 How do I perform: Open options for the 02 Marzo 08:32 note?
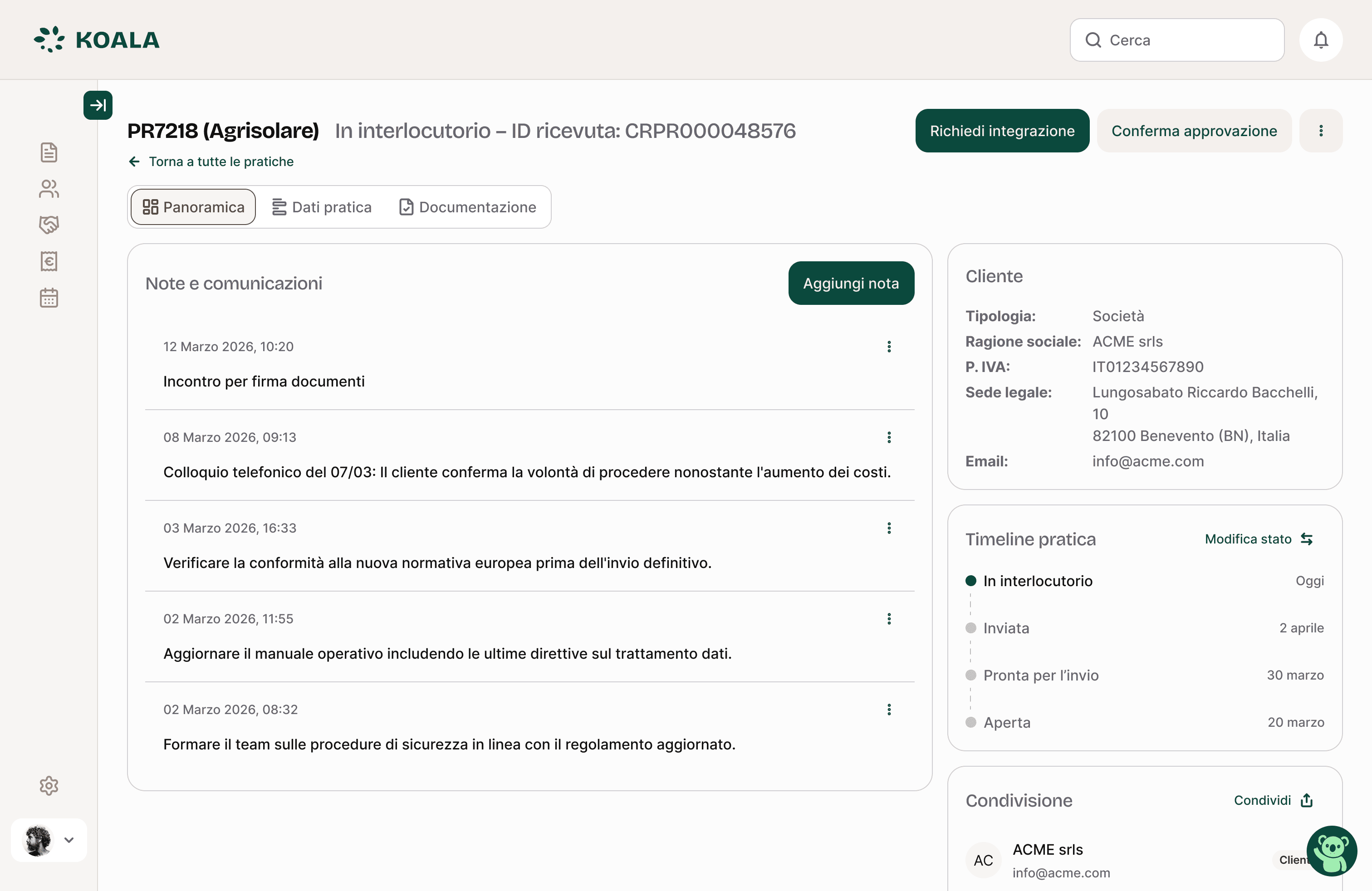889,710
